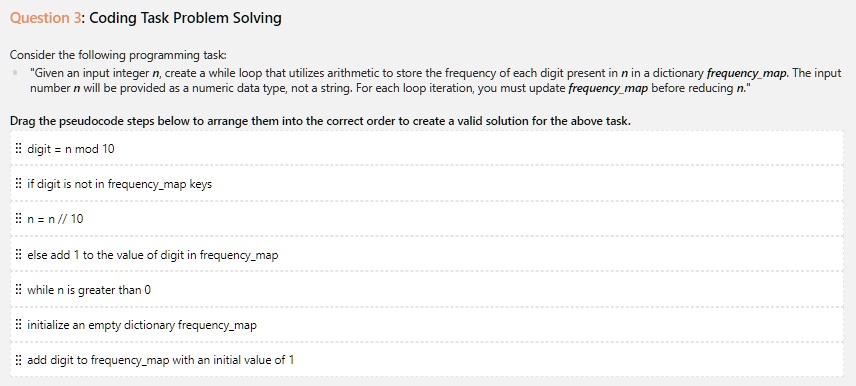The image size is (856, 386).
Task: Click drag handle beside 'n = n // 10'
Action: click(19, 219)
